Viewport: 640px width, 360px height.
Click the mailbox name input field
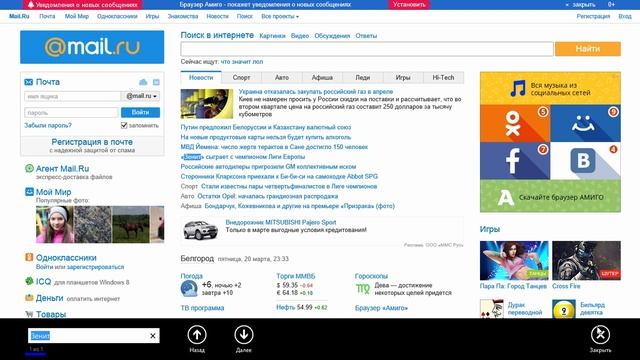point(73,96)
